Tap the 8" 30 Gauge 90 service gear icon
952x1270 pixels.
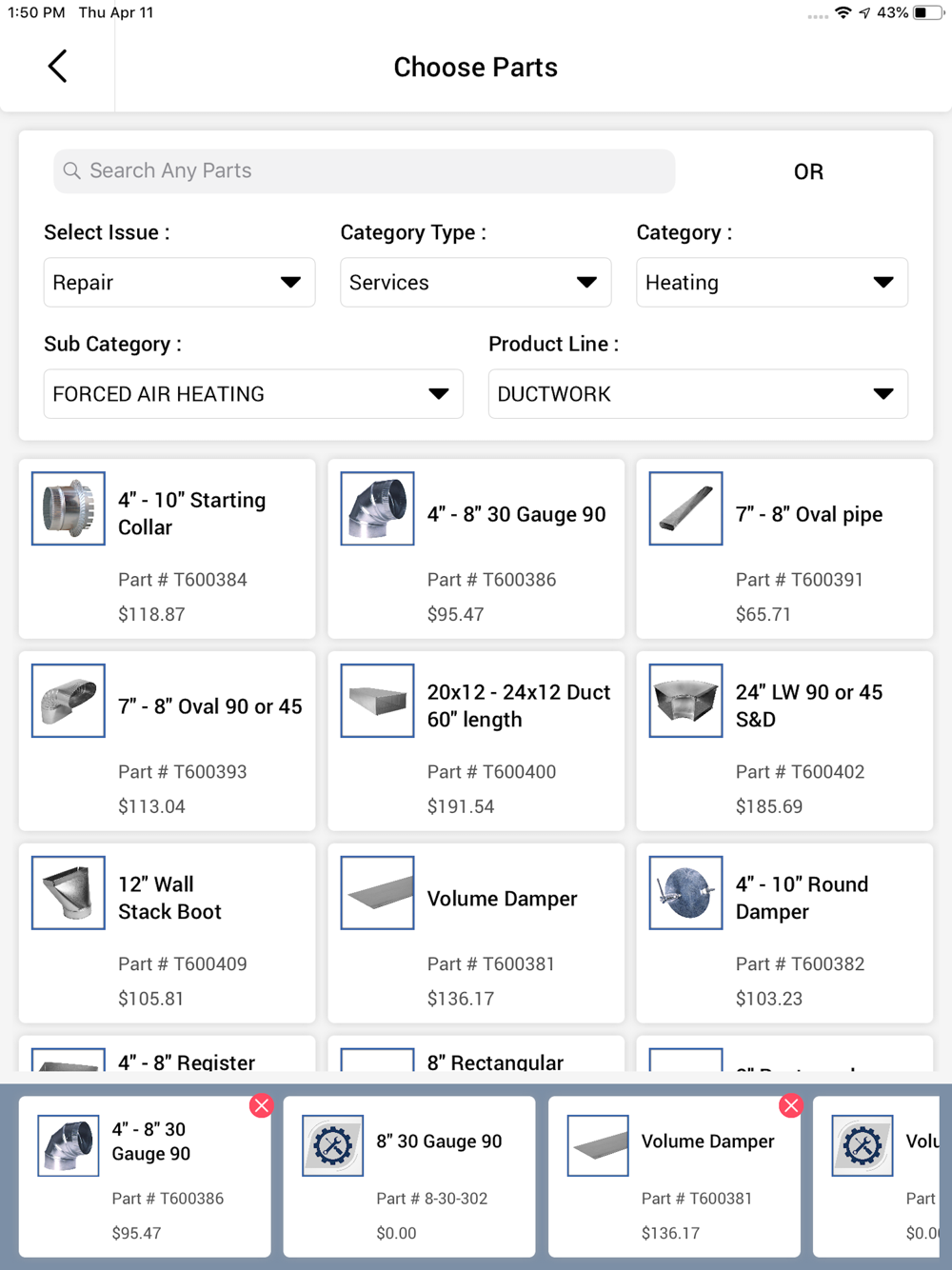(332, 1145)
